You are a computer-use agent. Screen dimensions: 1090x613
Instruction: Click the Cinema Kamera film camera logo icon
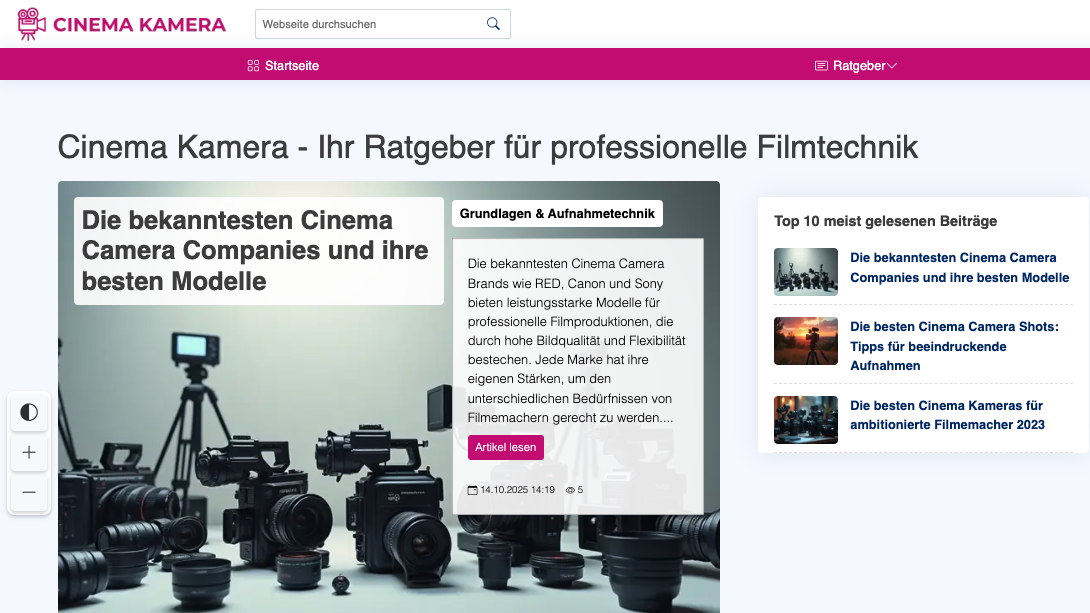[x=31, y=22]
